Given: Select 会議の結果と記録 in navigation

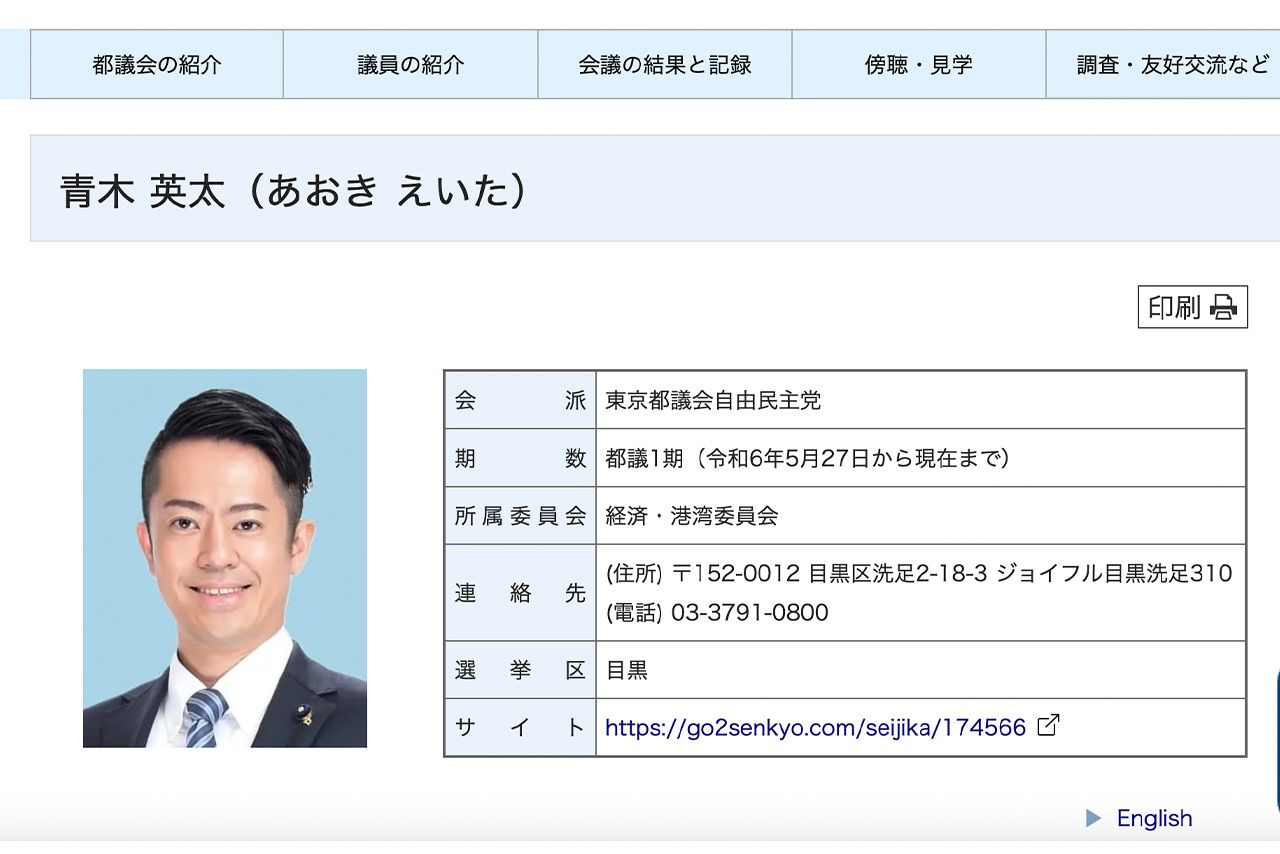Looking at the screenshot, I should 665,65.
